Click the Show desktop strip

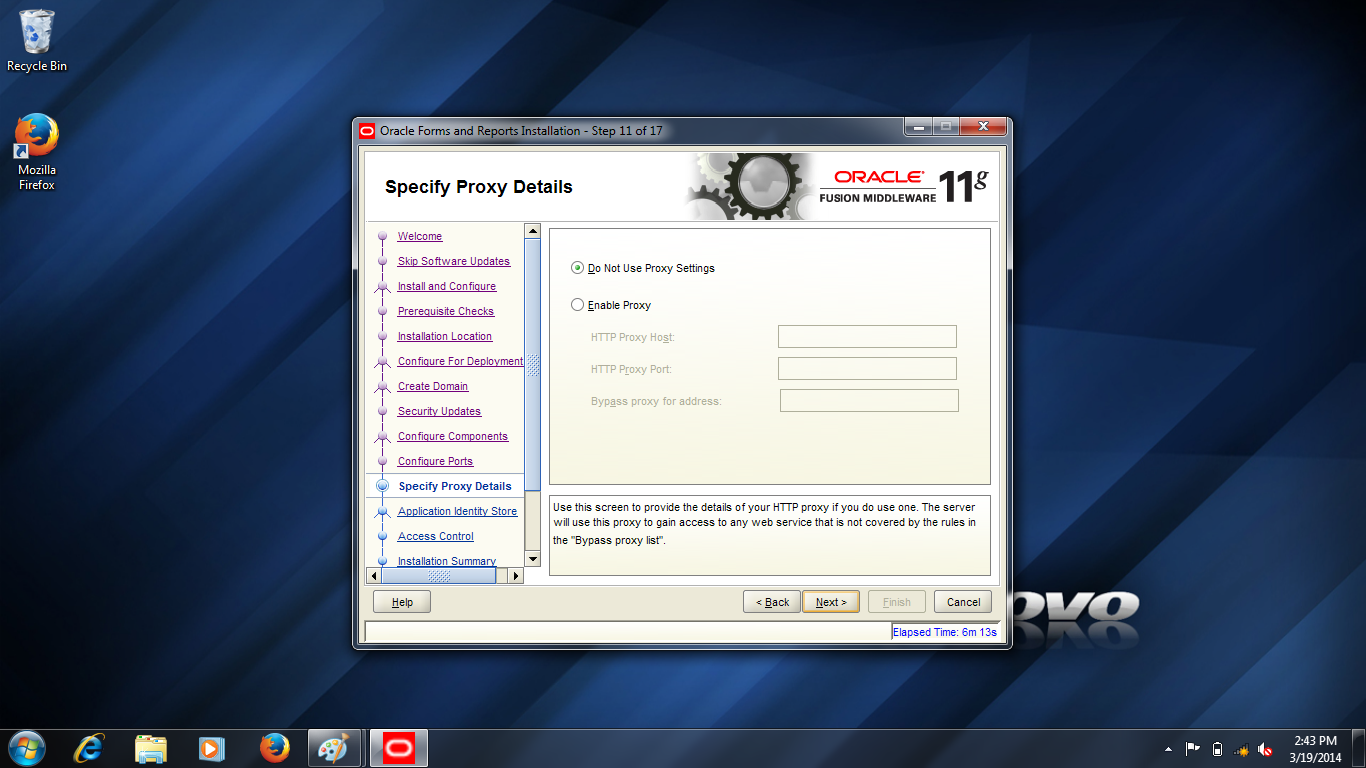click(1359, 749)
